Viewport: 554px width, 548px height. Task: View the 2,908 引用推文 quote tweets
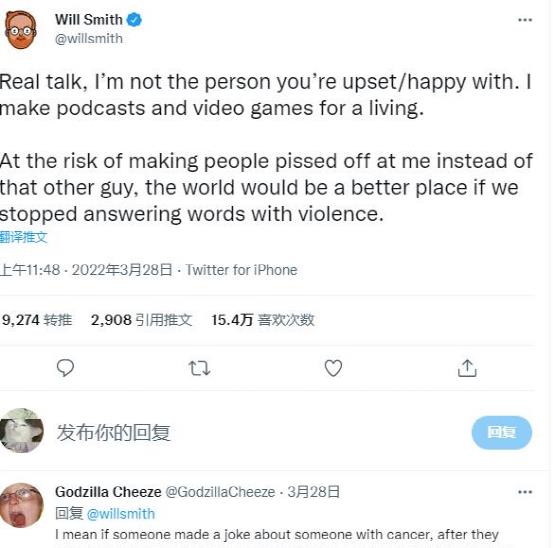tap(141, 320)
